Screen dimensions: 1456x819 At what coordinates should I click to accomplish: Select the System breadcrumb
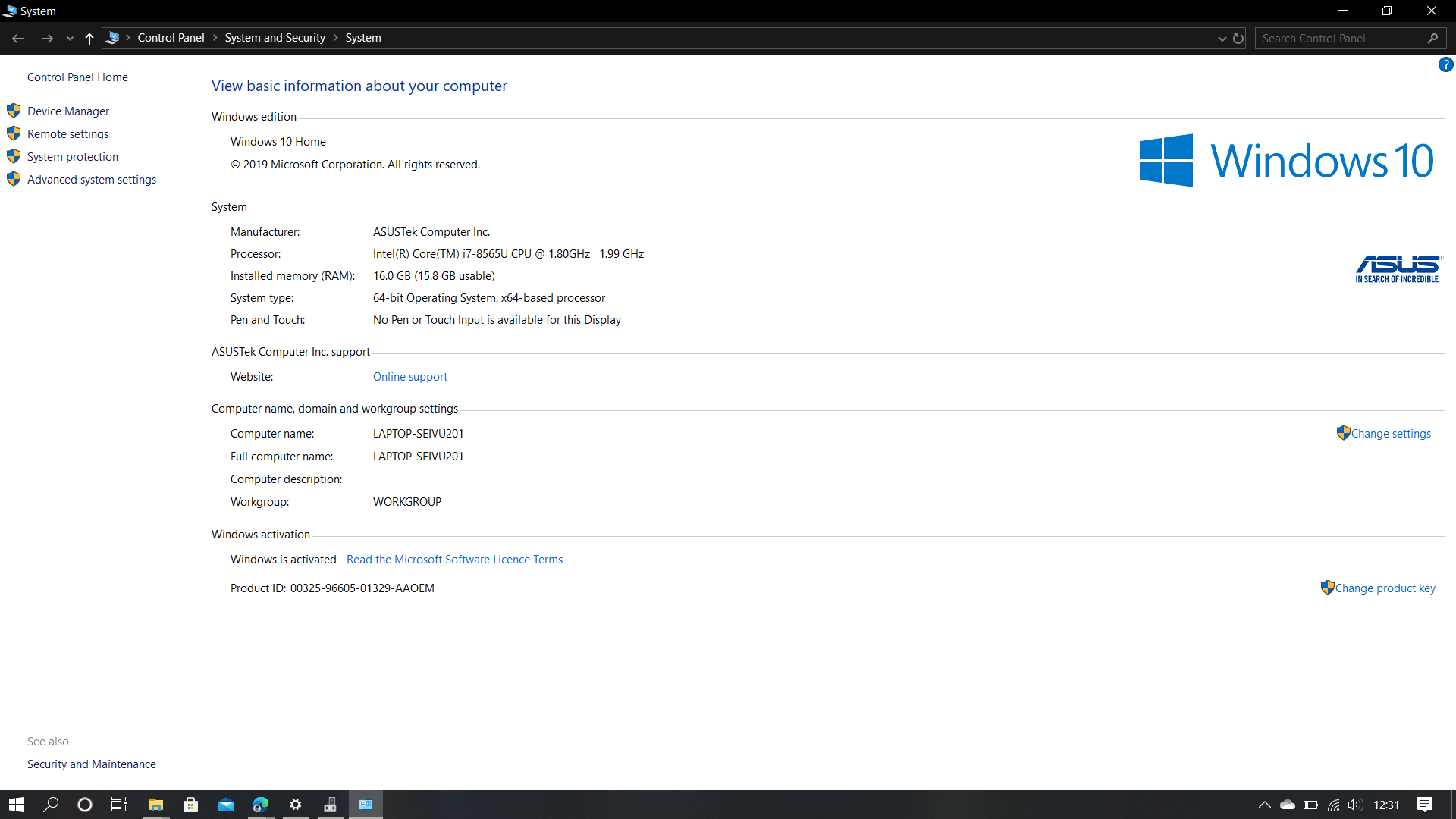(363, 38)
